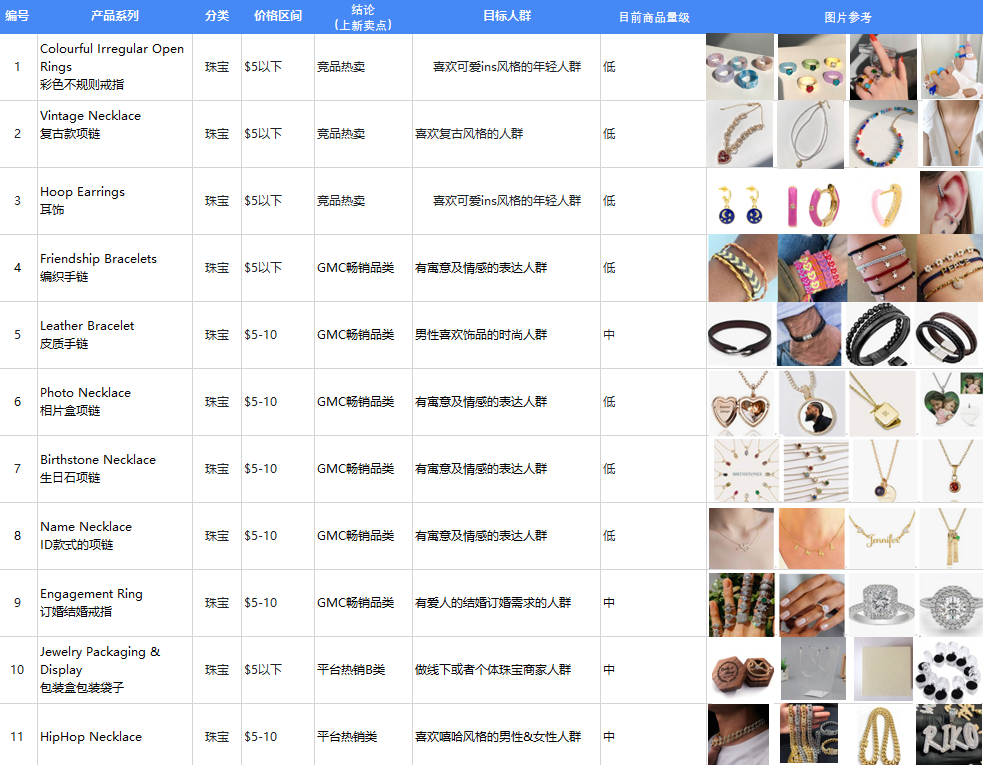Click the Leather Bracelet product cell

[x=115, y=335]
